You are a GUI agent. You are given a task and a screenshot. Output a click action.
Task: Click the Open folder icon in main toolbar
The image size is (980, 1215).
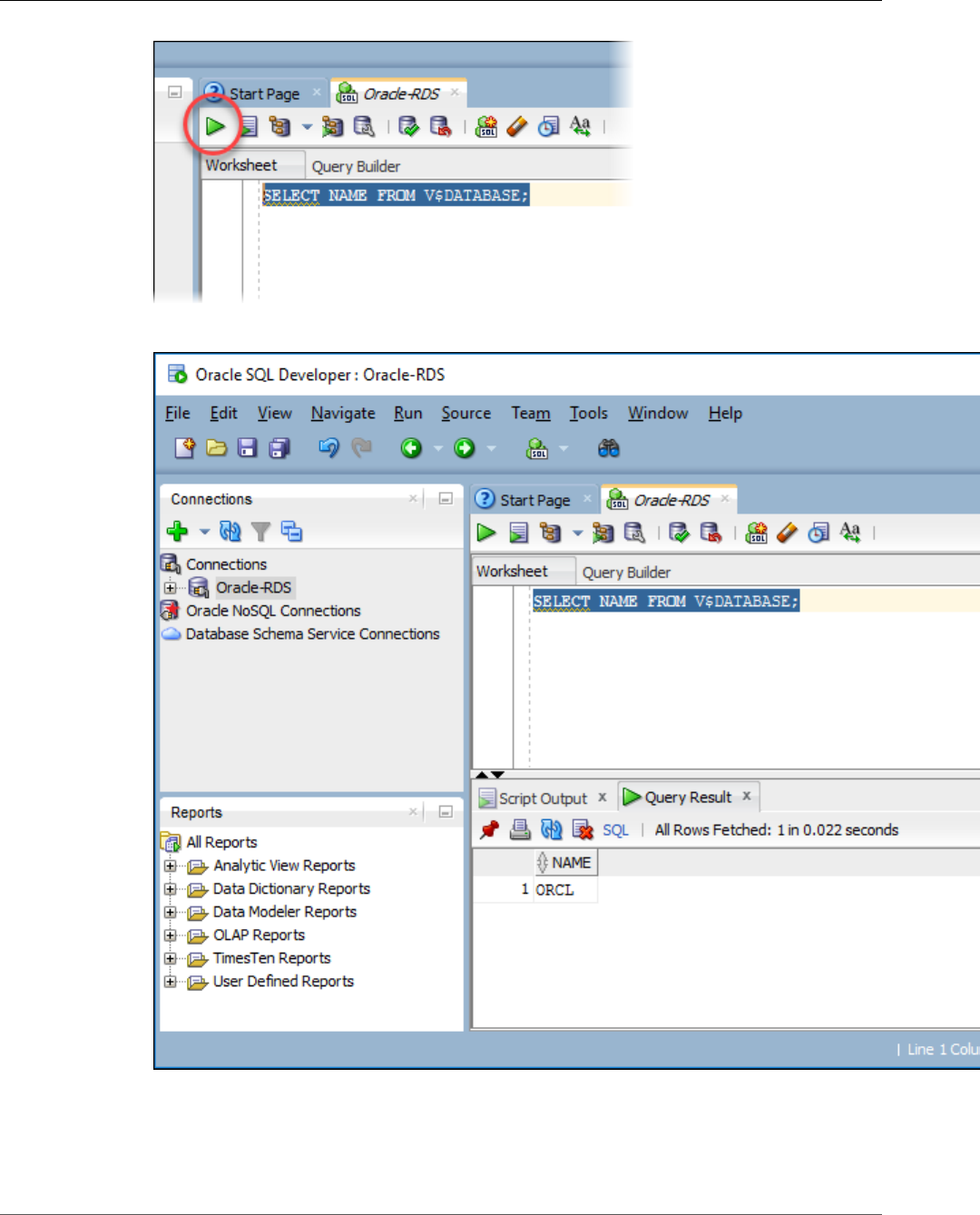[x=216, y=447]
